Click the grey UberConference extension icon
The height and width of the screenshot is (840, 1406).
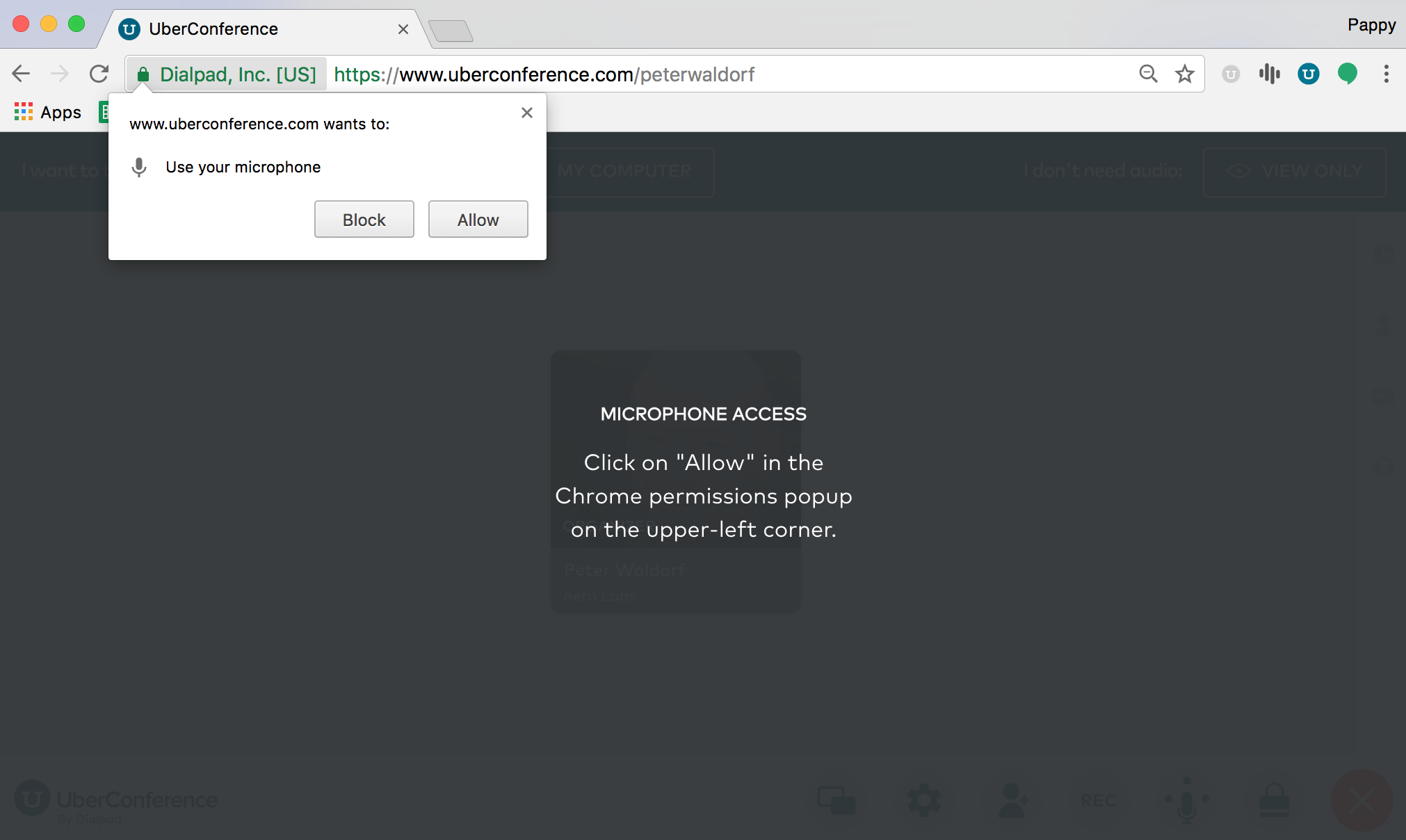coord(1230,74)
